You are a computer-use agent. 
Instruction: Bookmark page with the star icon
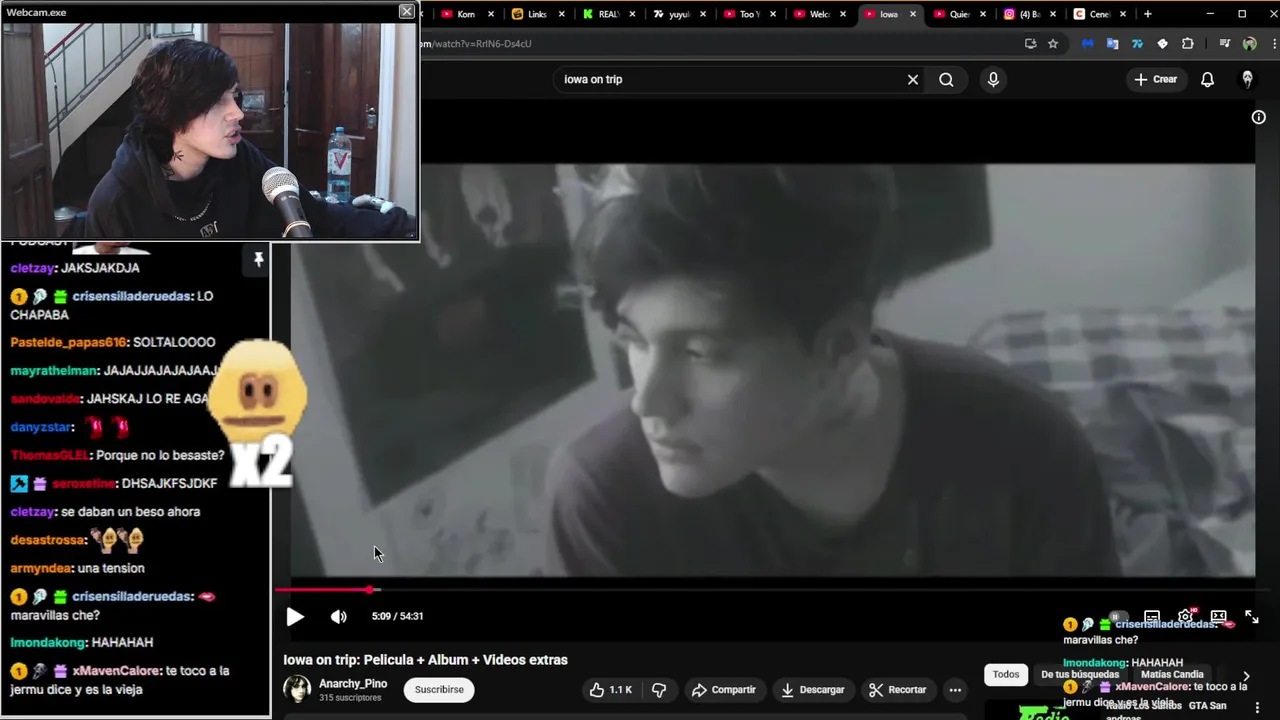coord(1053,44)
